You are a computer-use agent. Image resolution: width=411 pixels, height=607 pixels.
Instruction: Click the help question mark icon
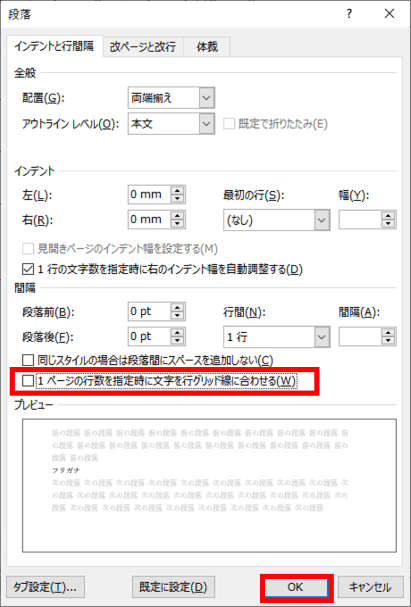click(x=349, y=15)
